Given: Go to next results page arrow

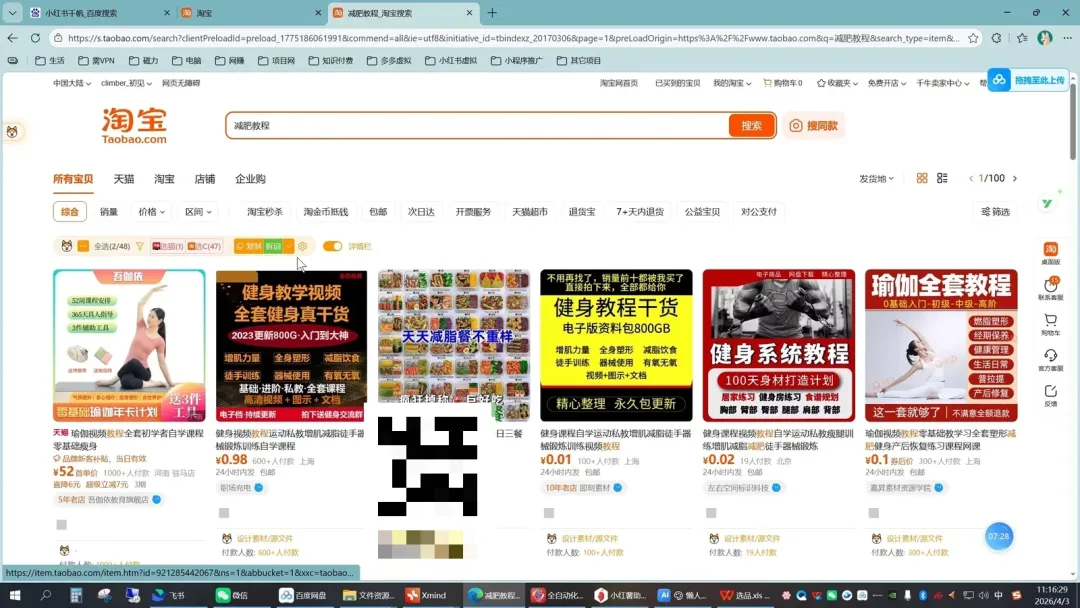Looking at the screenshot, I should tap(1015, 178).
